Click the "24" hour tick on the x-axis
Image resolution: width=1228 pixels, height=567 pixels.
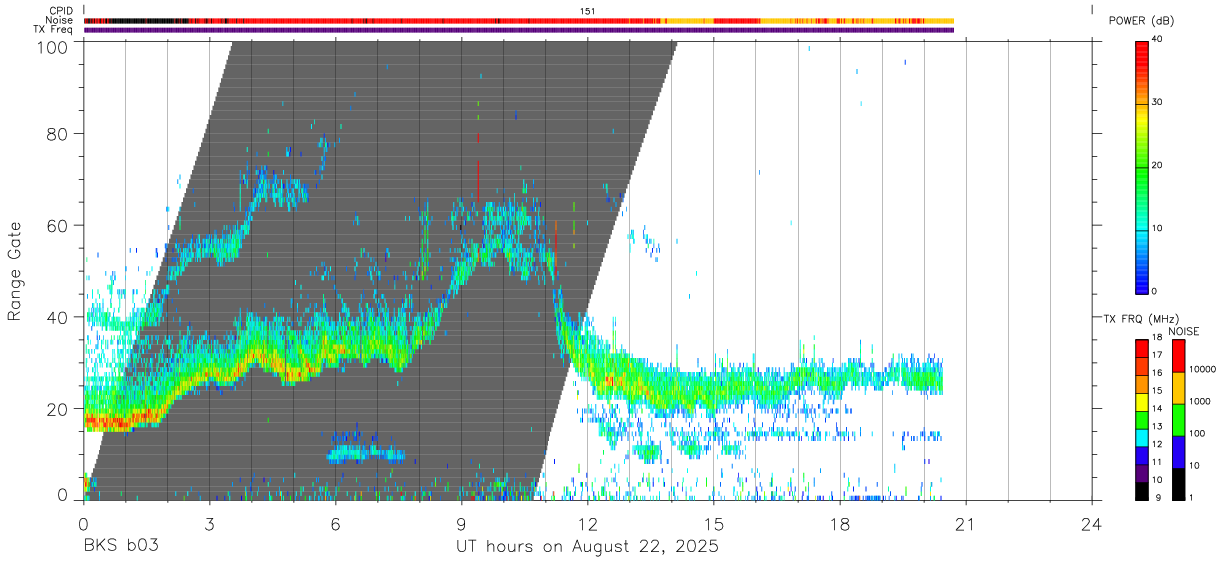point(1092,523)
